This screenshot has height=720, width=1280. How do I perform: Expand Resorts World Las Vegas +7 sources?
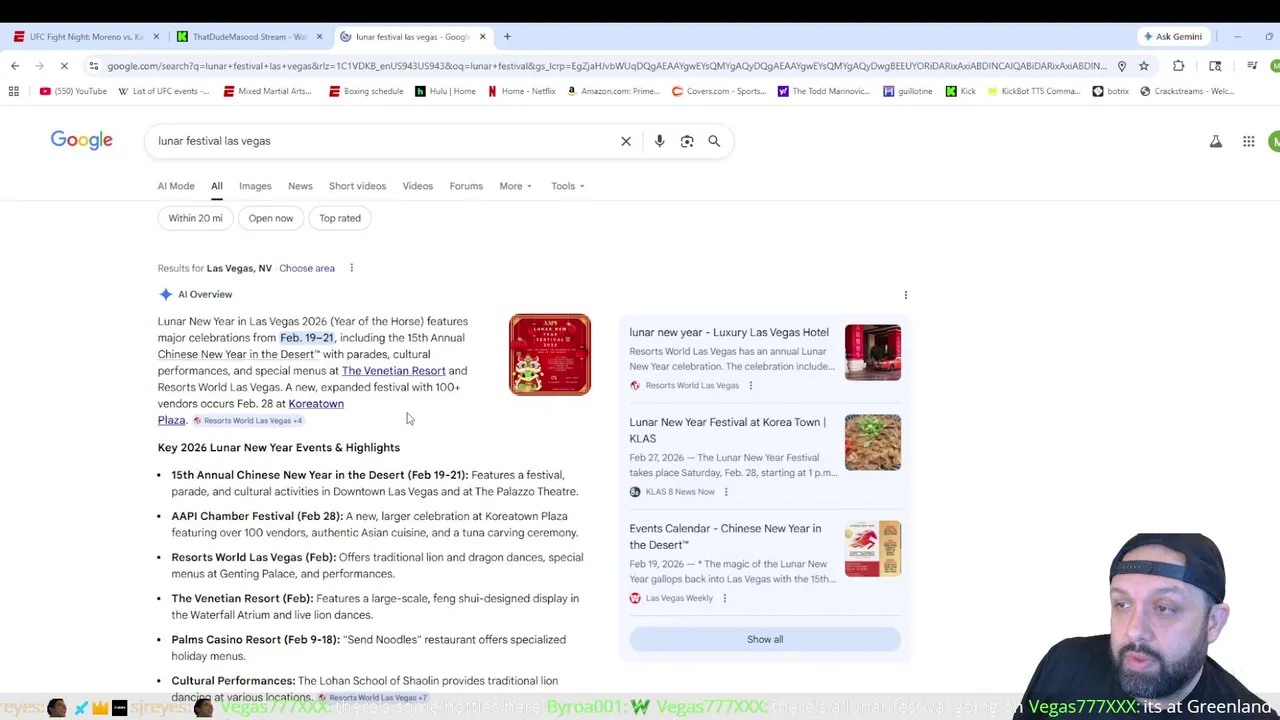click(x=373, y=697)
